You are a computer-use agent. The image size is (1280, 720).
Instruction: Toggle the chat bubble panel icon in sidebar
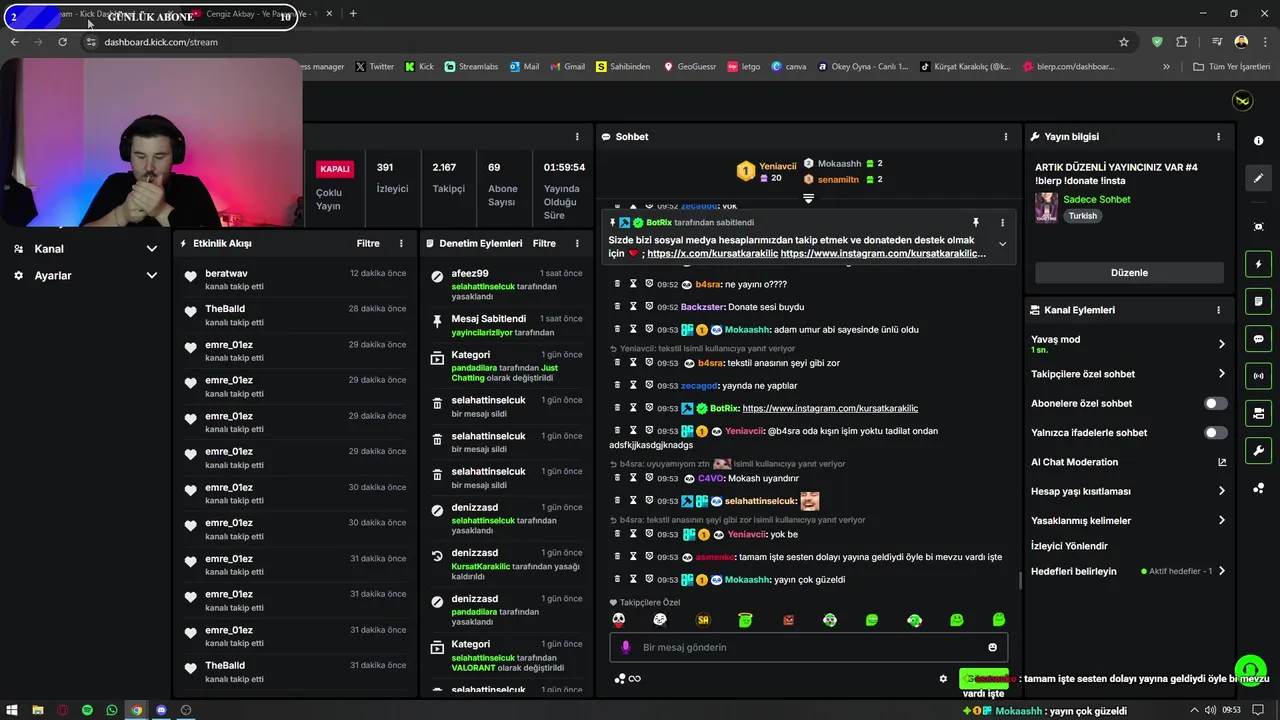(x=1258, y=339)
